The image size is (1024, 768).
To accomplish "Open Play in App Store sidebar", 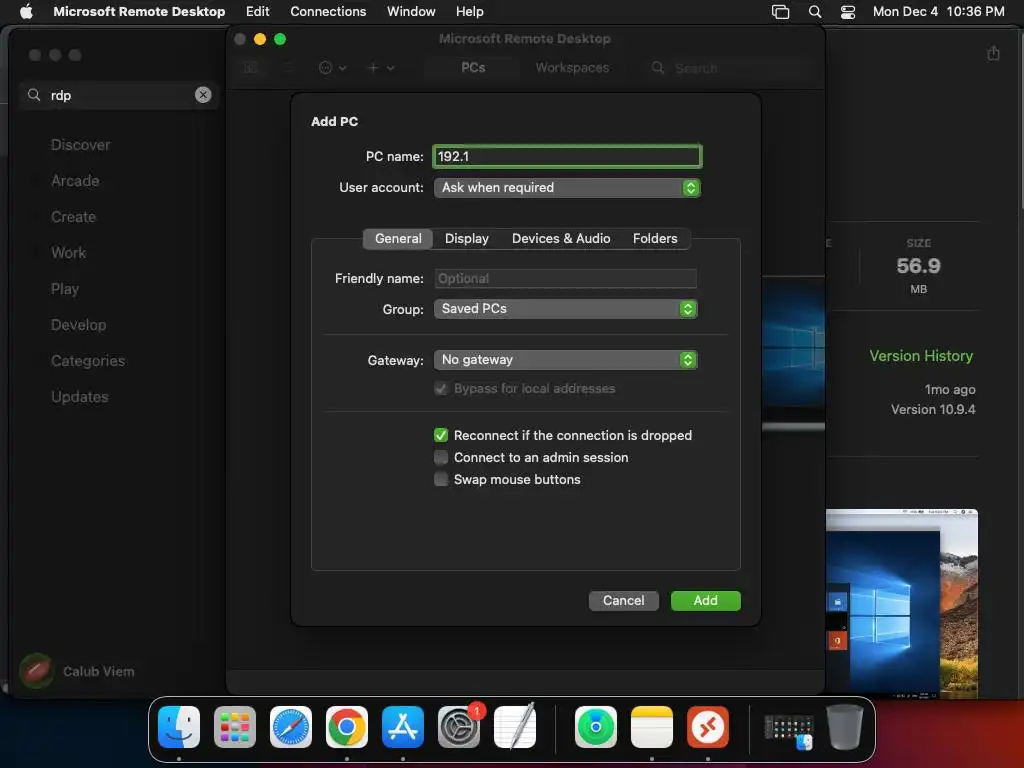I will [65, 289].
